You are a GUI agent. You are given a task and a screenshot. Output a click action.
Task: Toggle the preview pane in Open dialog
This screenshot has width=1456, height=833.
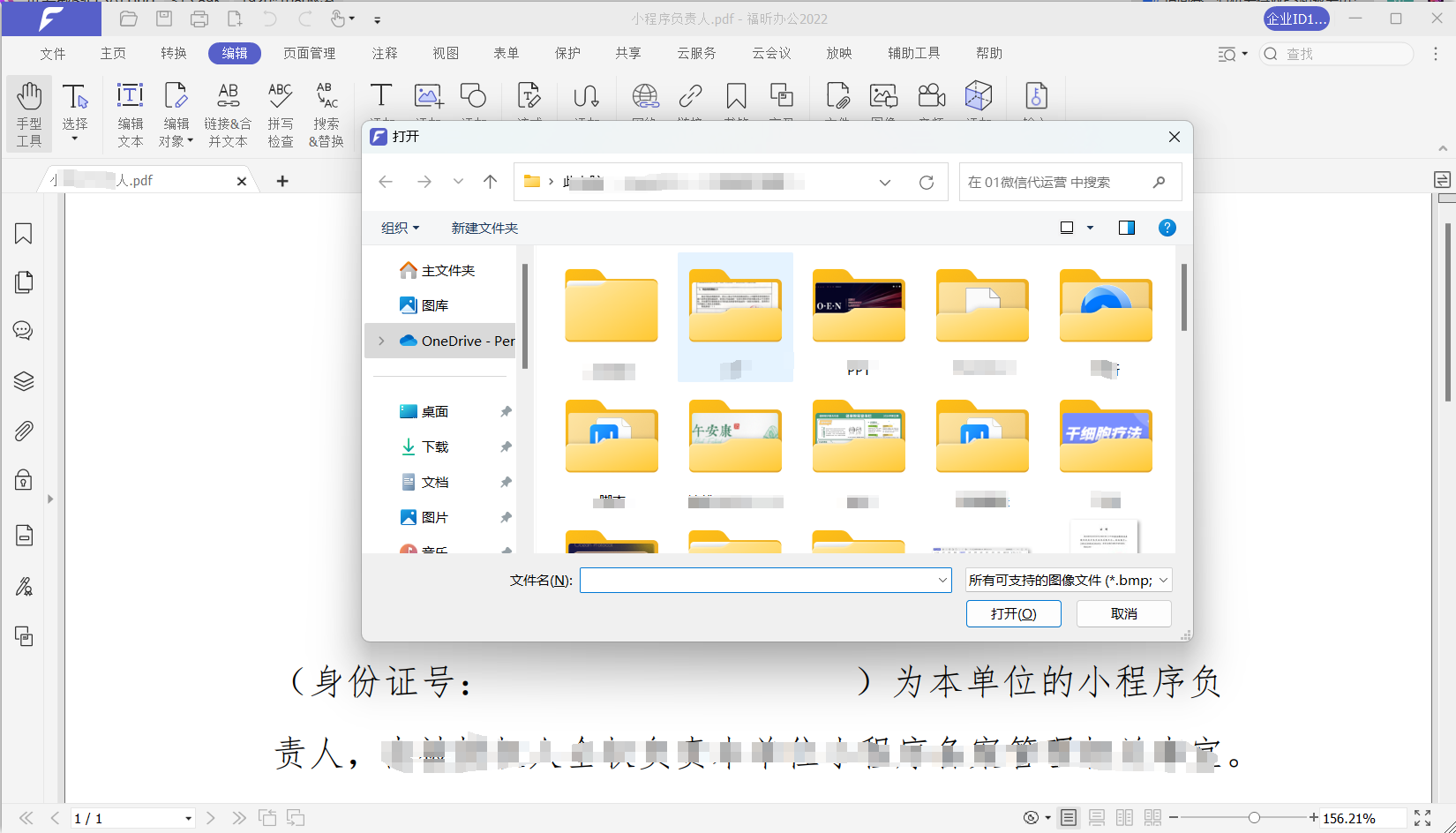point(1127,228)
